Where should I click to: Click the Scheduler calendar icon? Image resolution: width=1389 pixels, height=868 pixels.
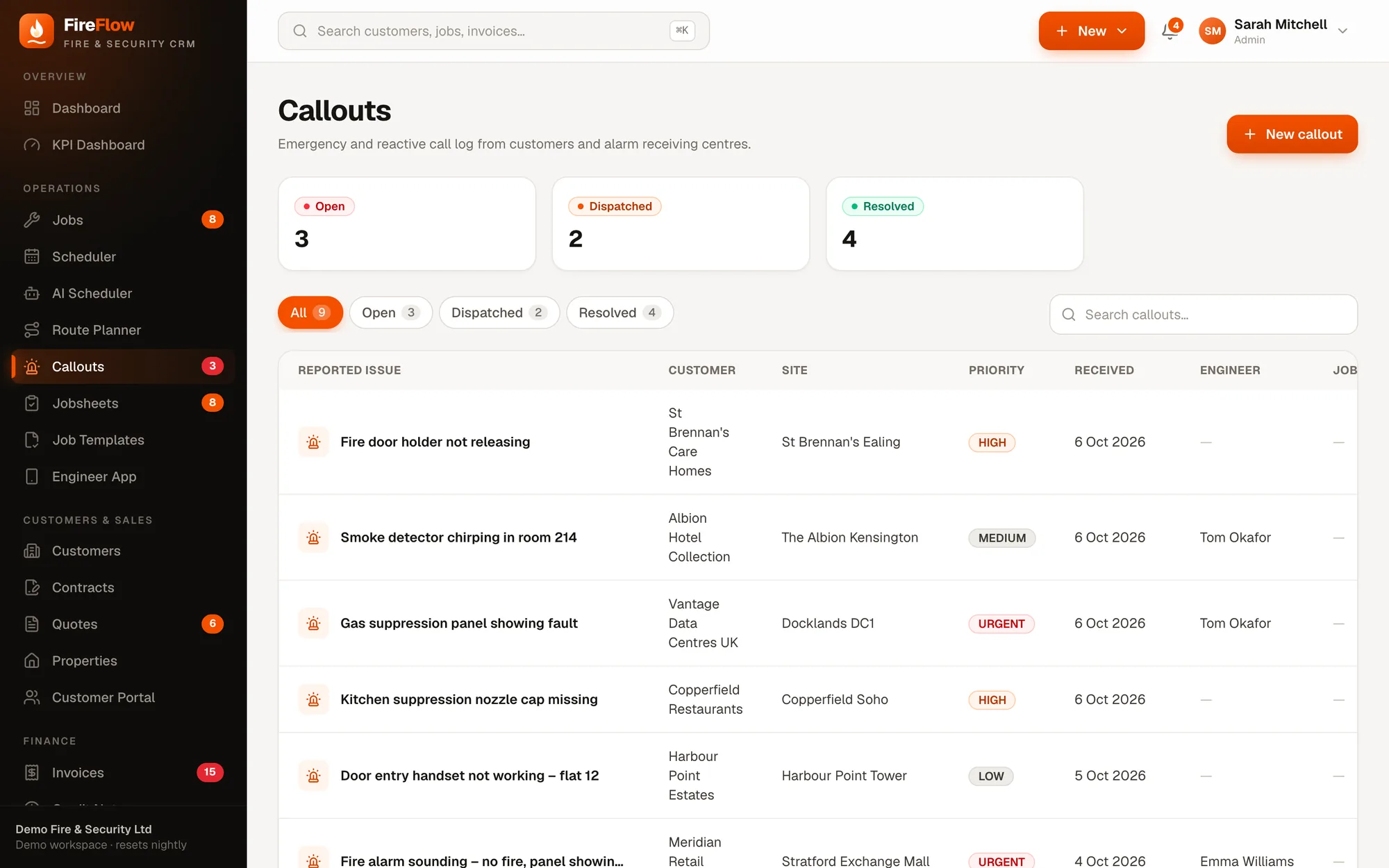(x=32, y=257)
